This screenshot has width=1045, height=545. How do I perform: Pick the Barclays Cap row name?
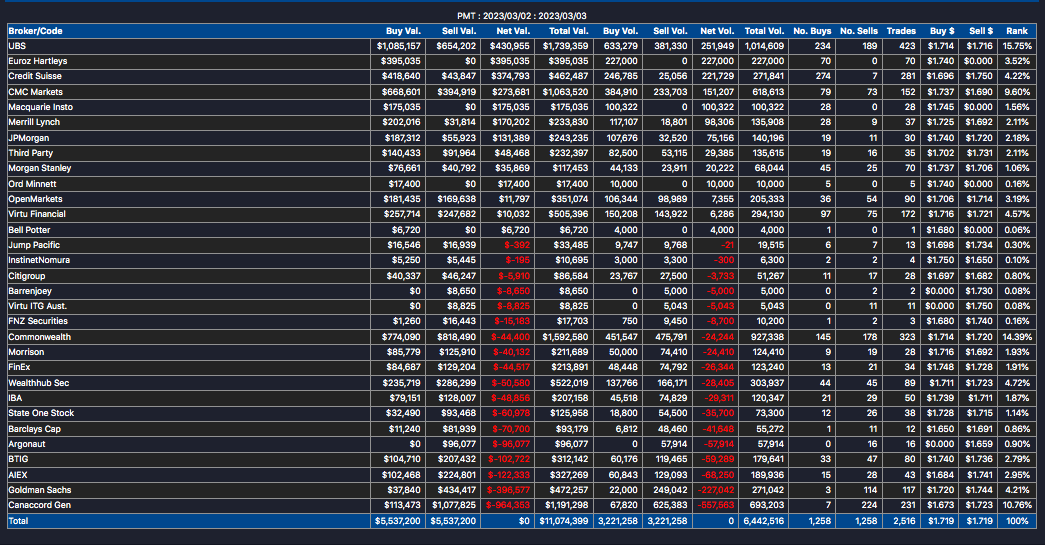coord(35,429)
